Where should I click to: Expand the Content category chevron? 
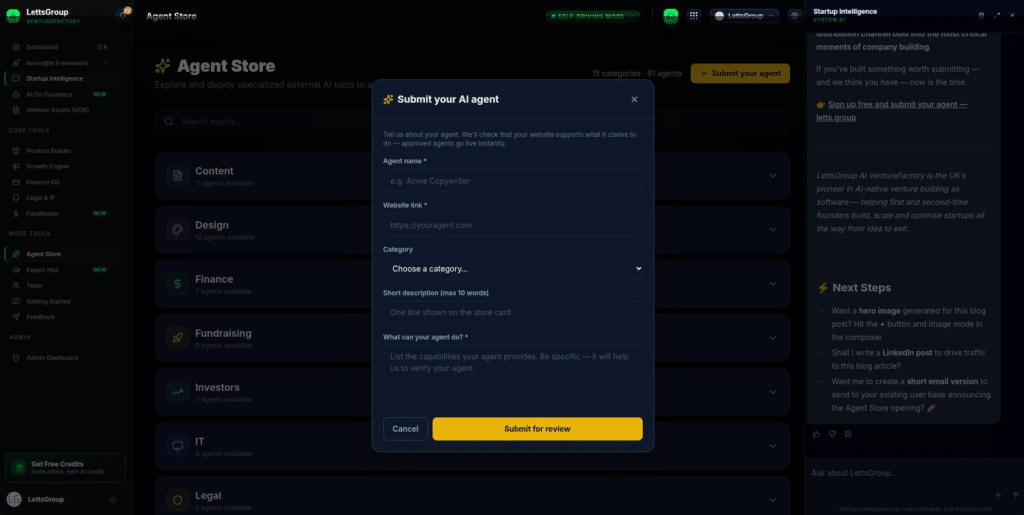coord(773,176)
